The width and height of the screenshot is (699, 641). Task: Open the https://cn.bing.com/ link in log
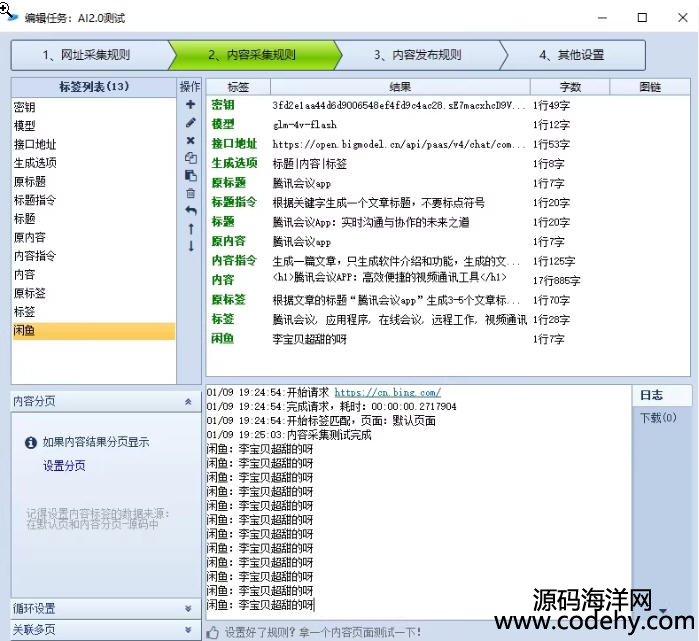[x=387, y=392]
